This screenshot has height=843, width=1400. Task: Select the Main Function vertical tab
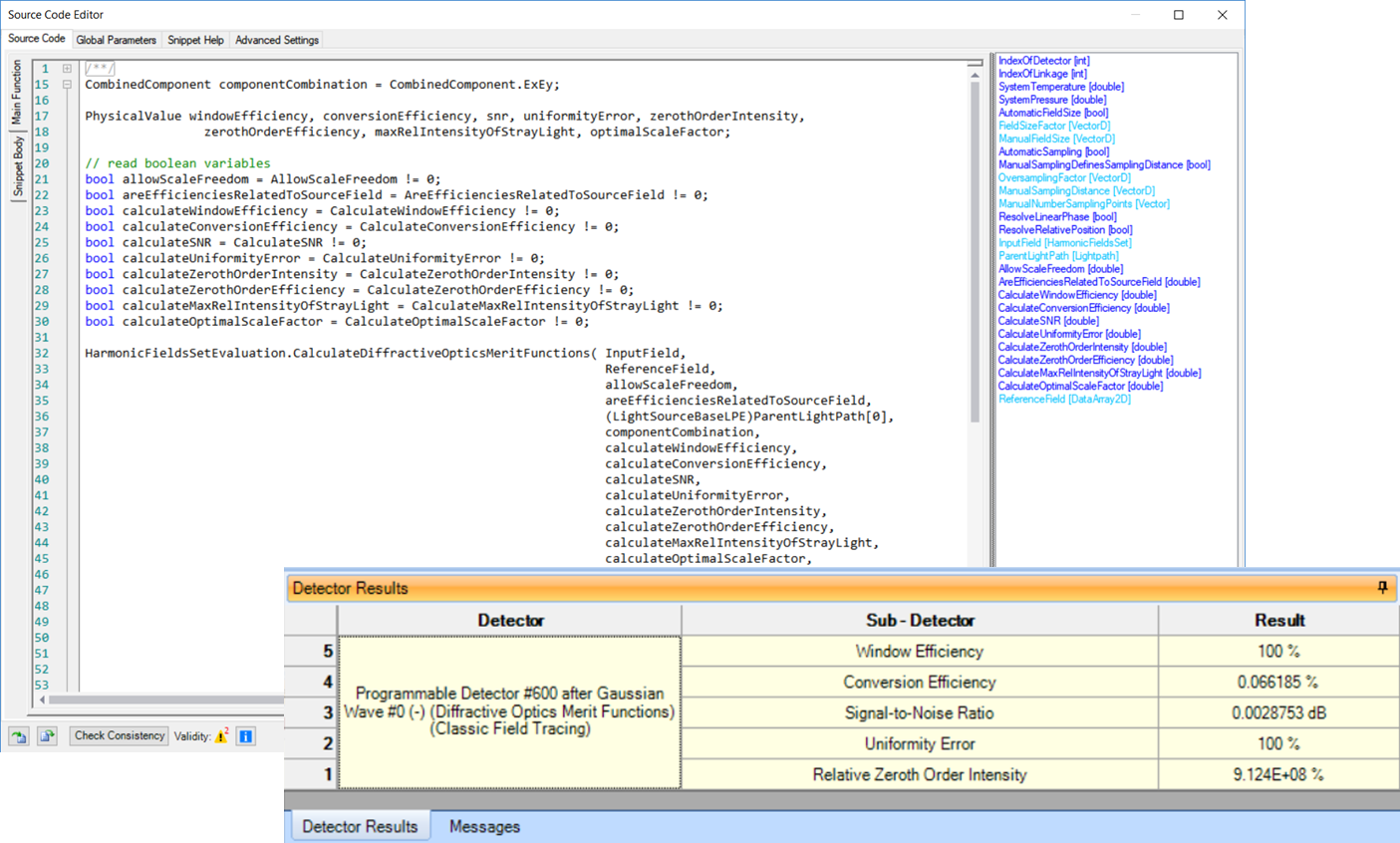pos(17,92)
